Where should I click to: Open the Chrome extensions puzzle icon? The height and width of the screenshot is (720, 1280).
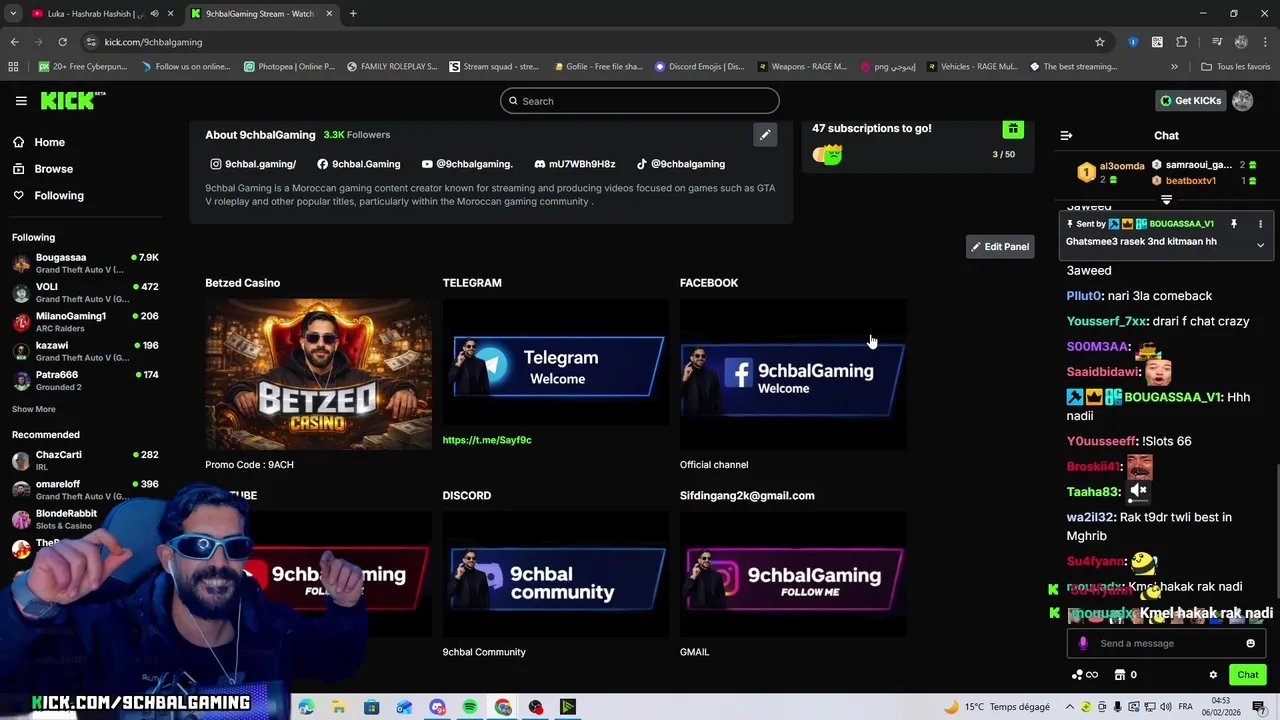[x=1182, y=42]
